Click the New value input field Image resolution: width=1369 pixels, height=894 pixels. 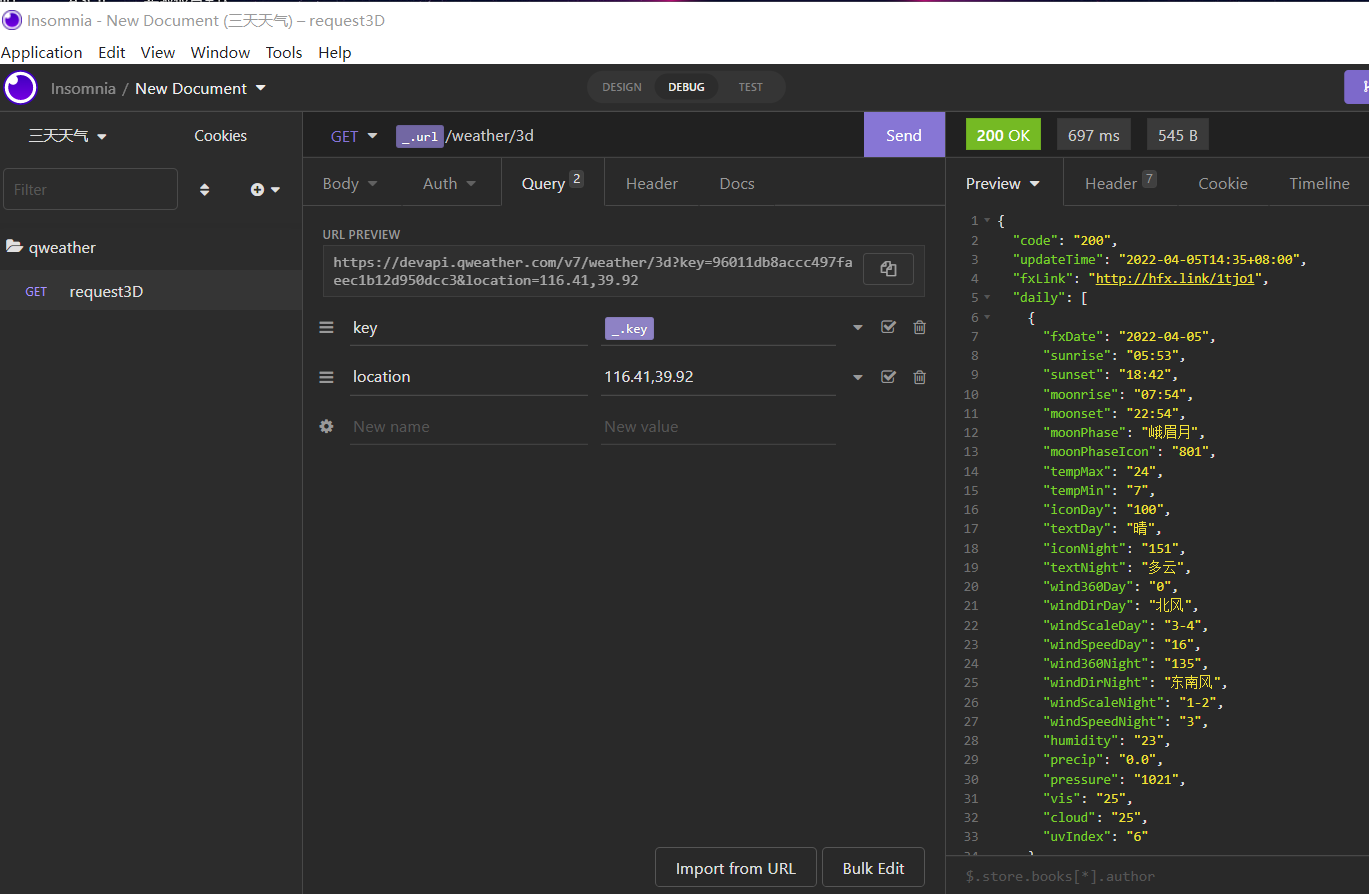coord(718,426)
